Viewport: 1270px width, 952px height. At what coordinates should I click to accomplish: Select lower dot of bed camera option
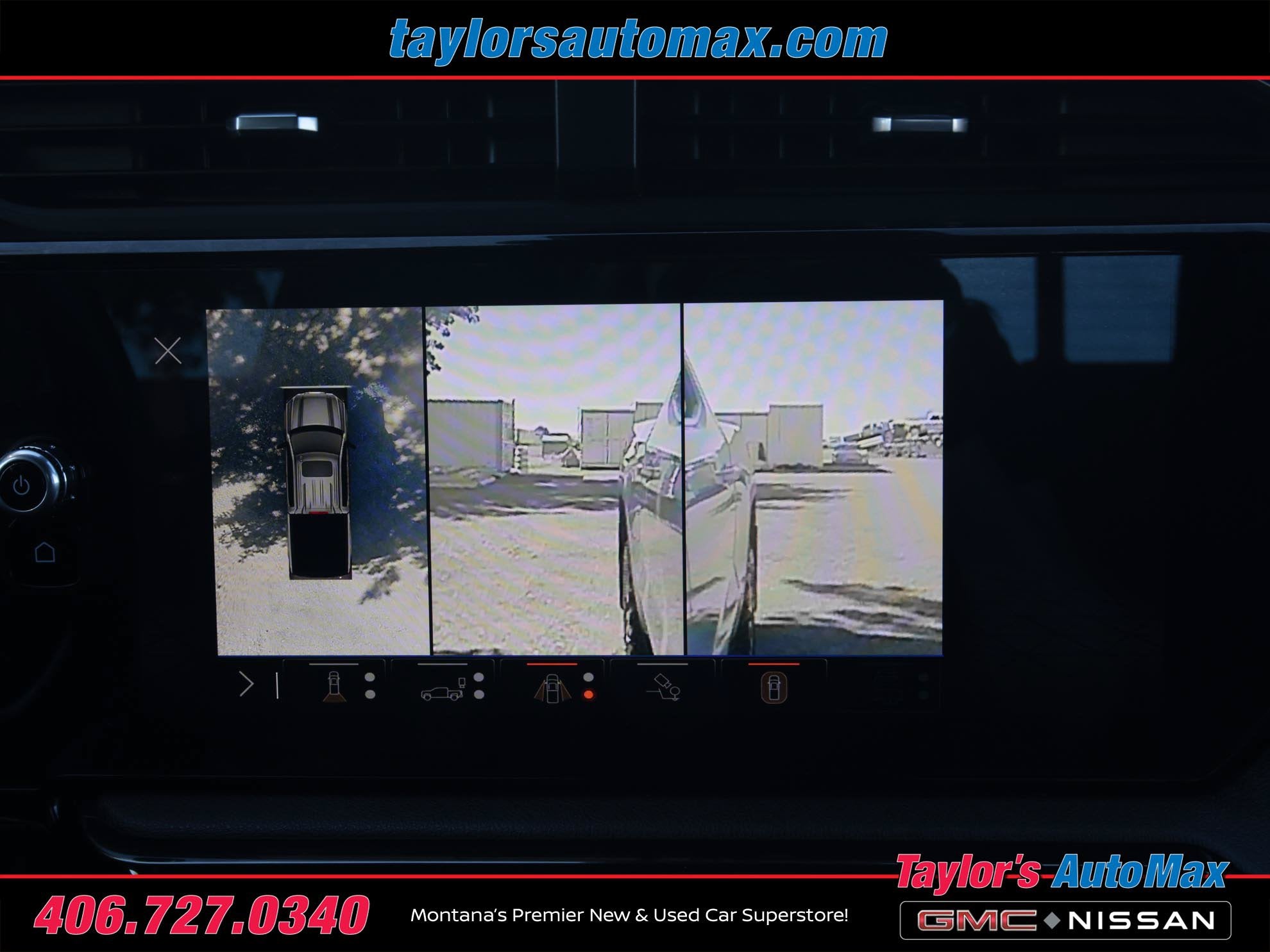click(x=478, y=694)
